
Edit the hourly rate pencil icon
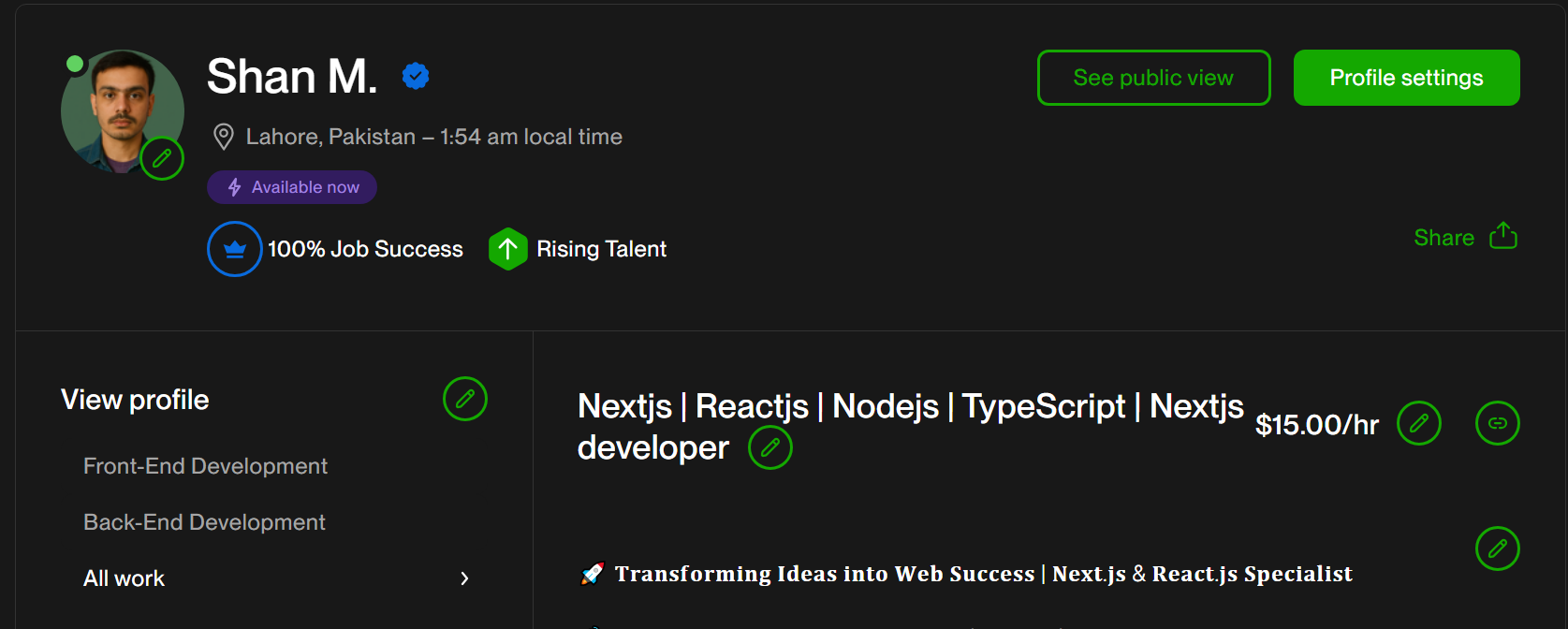[x=1418, y=423]
